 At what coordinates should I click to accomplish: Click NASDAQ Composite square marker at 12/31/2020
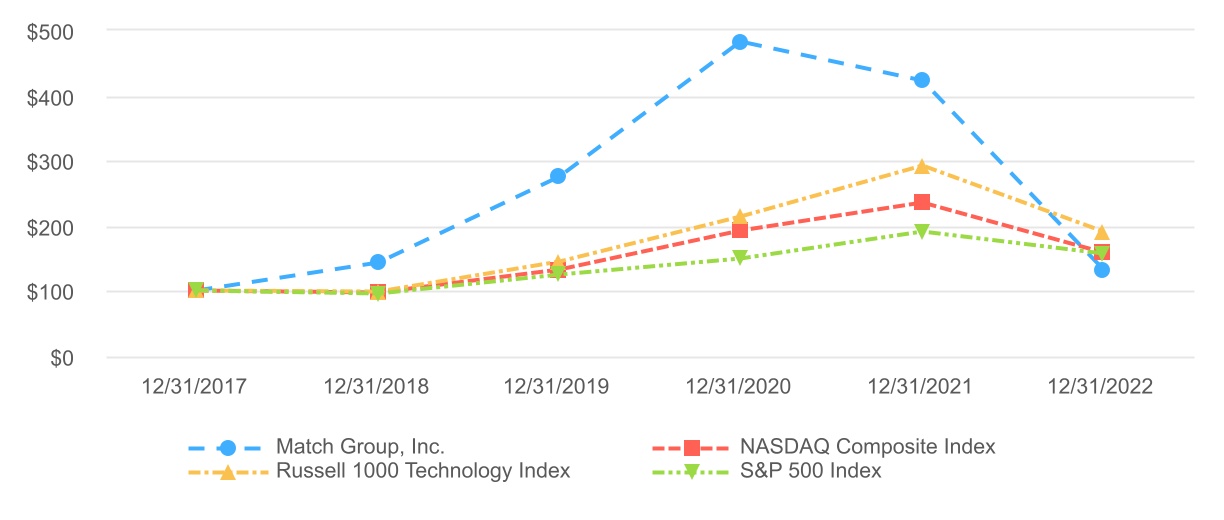click(740, 231)
